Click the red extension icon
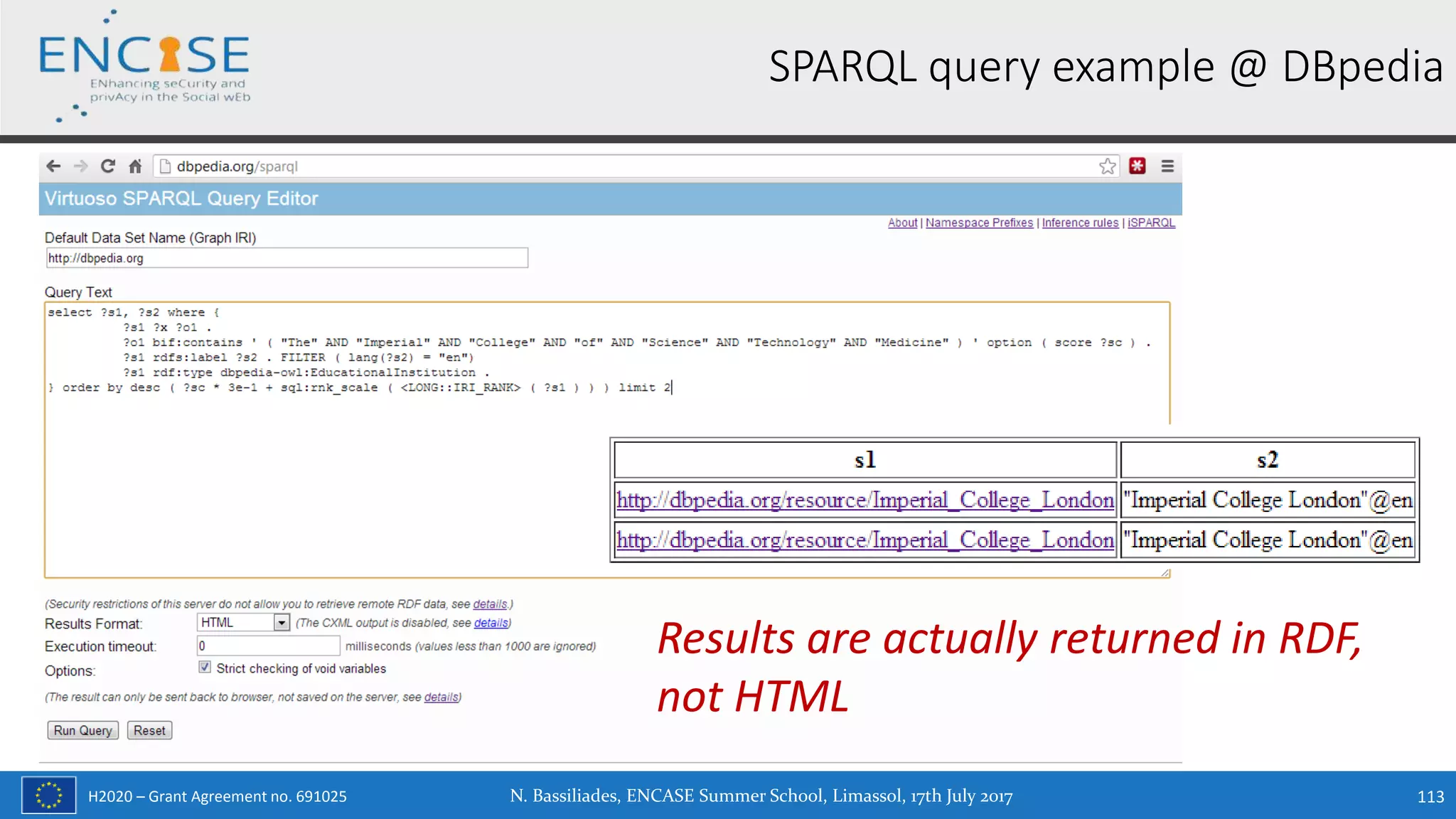This screenshot has height=819, width=1456. click(1137, 166)
